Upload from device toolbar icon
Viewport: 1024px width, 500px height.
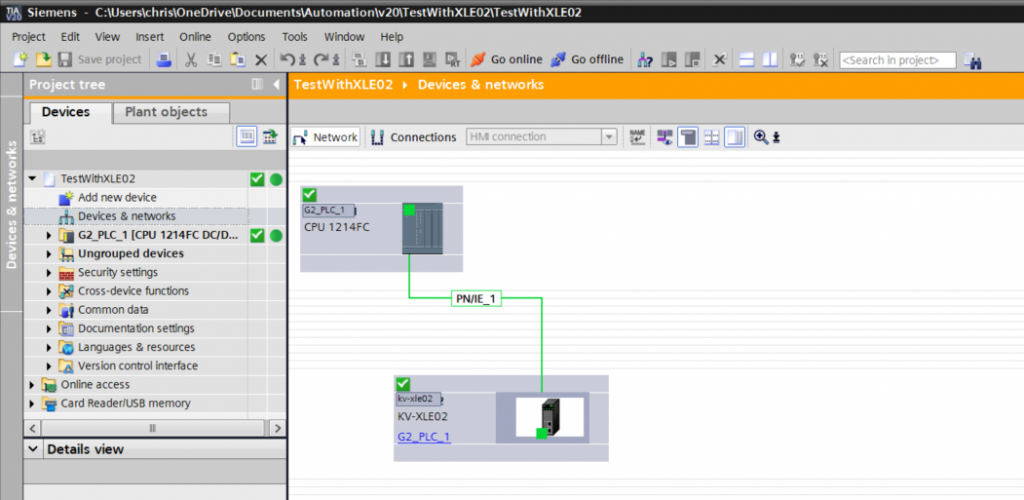[x=406, y=60]
